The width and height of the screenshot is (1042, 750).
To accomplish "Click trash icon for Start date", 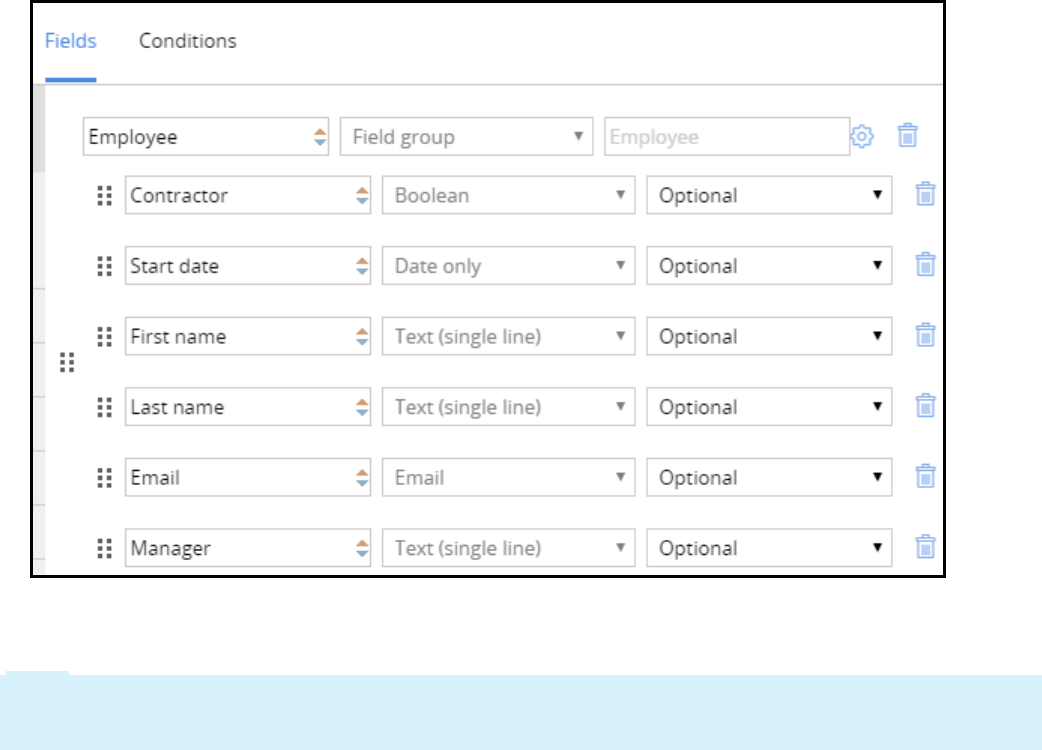I will [x=926, y=266].
